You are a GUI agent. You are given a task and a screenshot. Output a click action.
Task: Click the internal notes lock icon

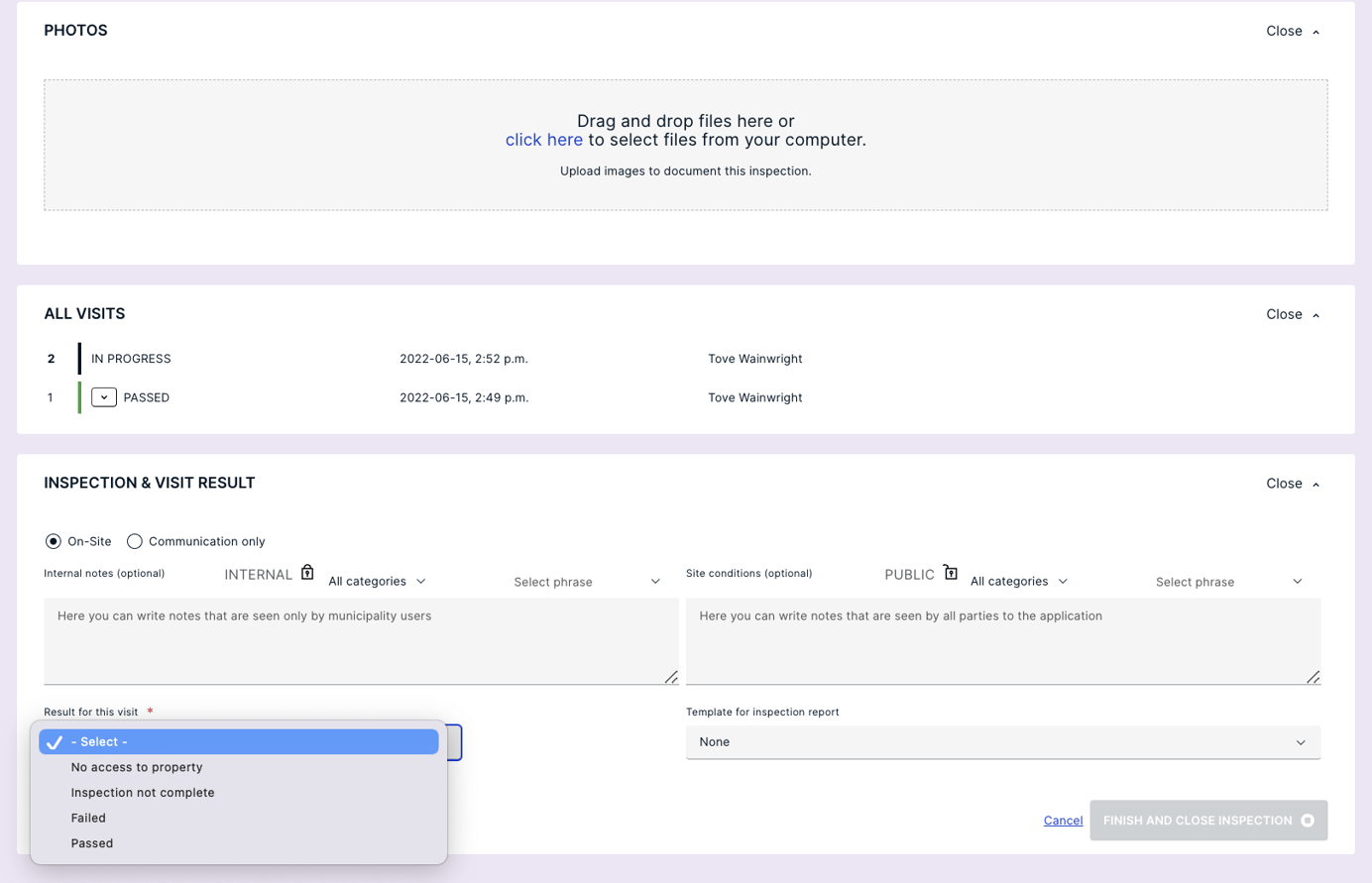307,573
